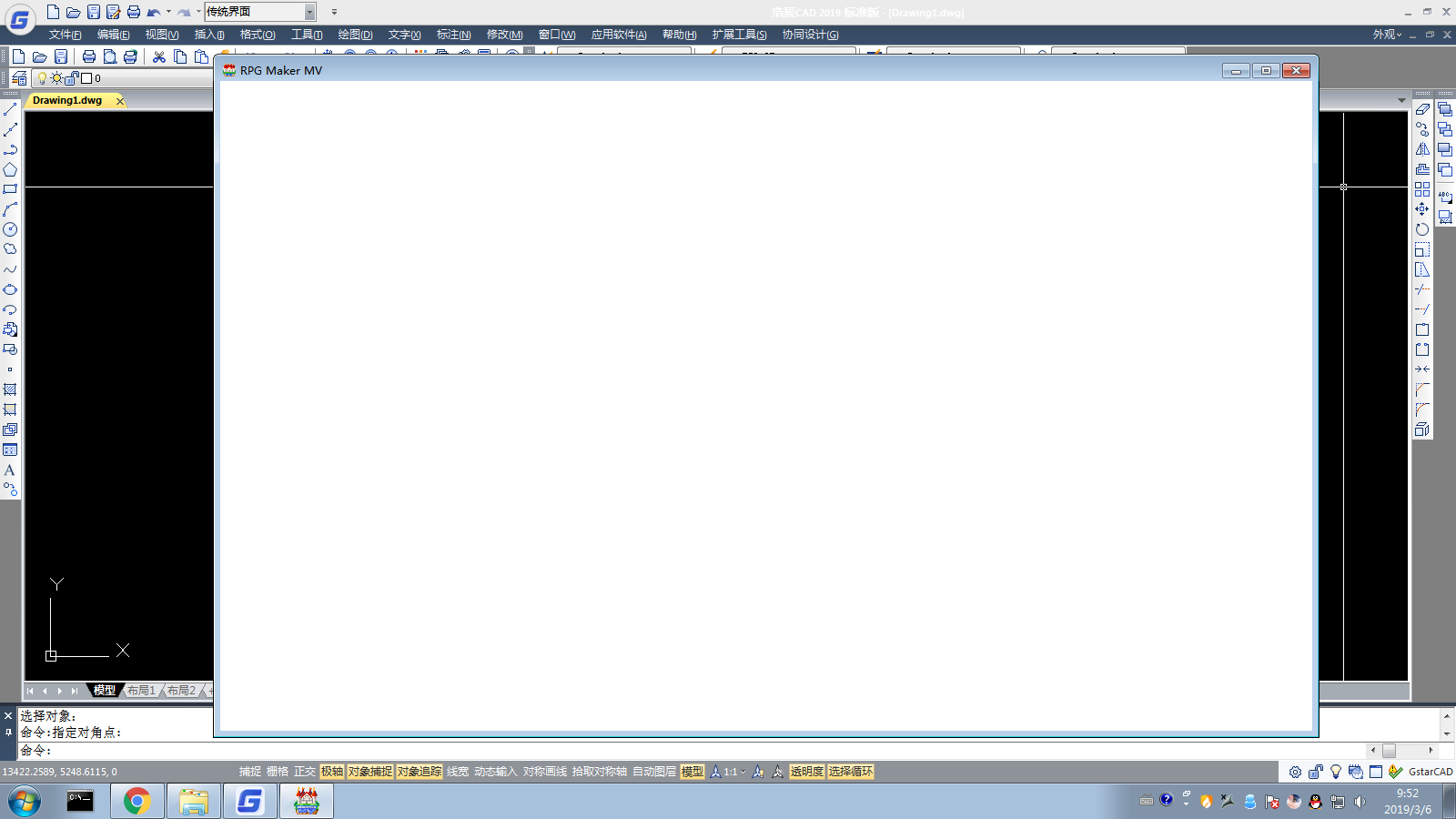This screenshot has width=1456, height=819.
Task: Switch to the 模型 model tab
Action: (105, 691)
